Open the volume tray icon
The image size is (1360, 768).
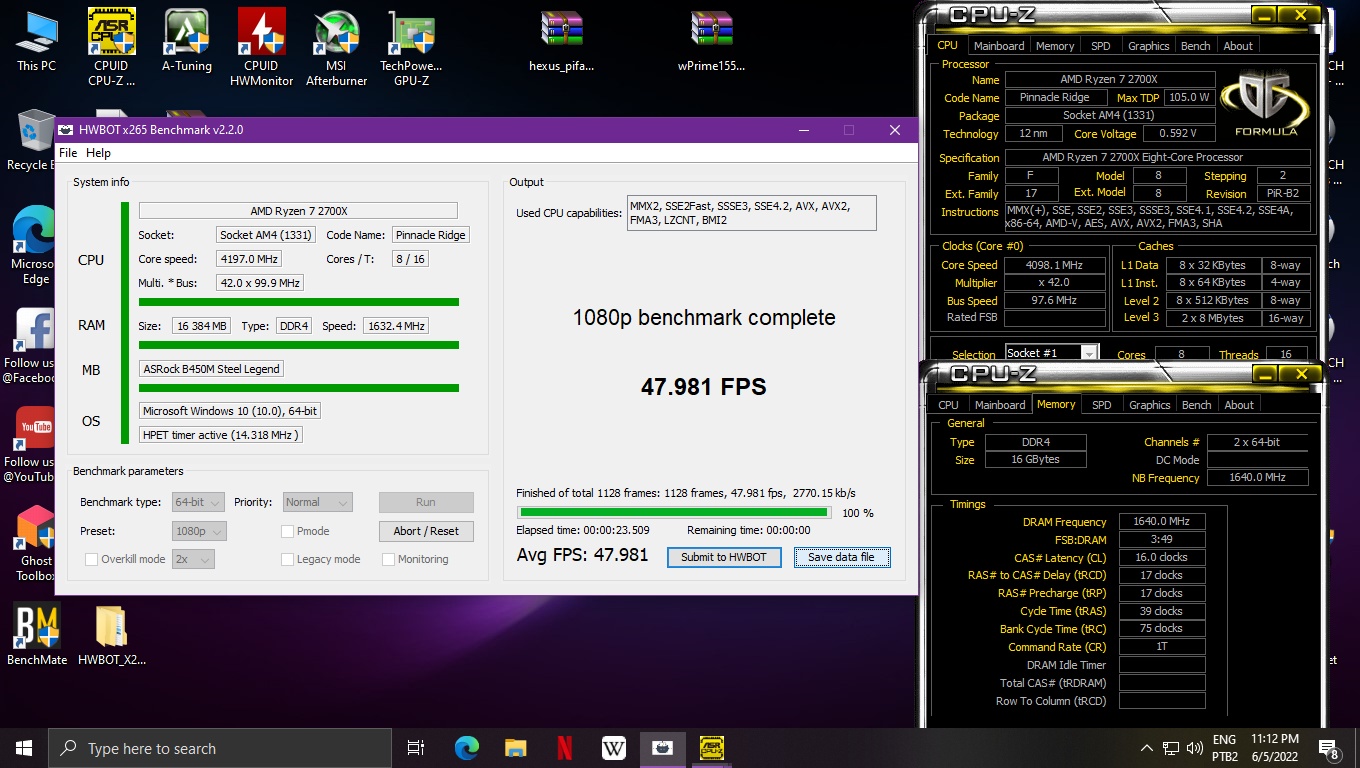point(1194,748)
